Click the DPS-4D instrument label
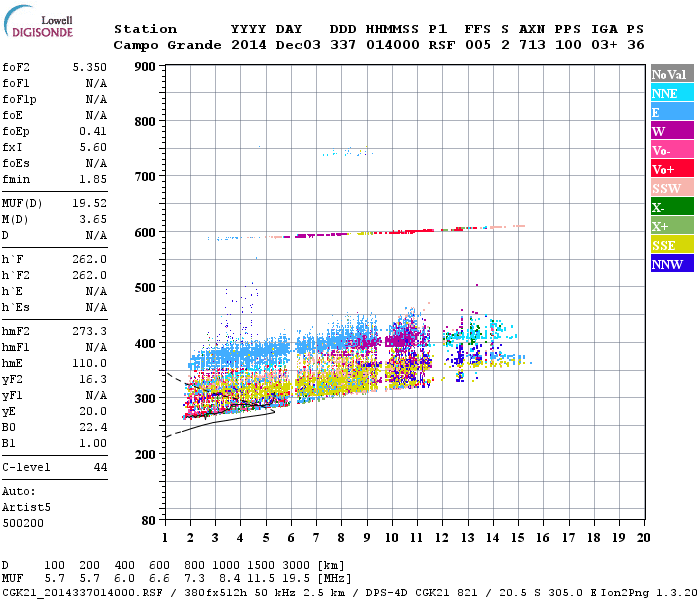Image resolution: width=700 pixels, height=600 pixels. (387, 592)
